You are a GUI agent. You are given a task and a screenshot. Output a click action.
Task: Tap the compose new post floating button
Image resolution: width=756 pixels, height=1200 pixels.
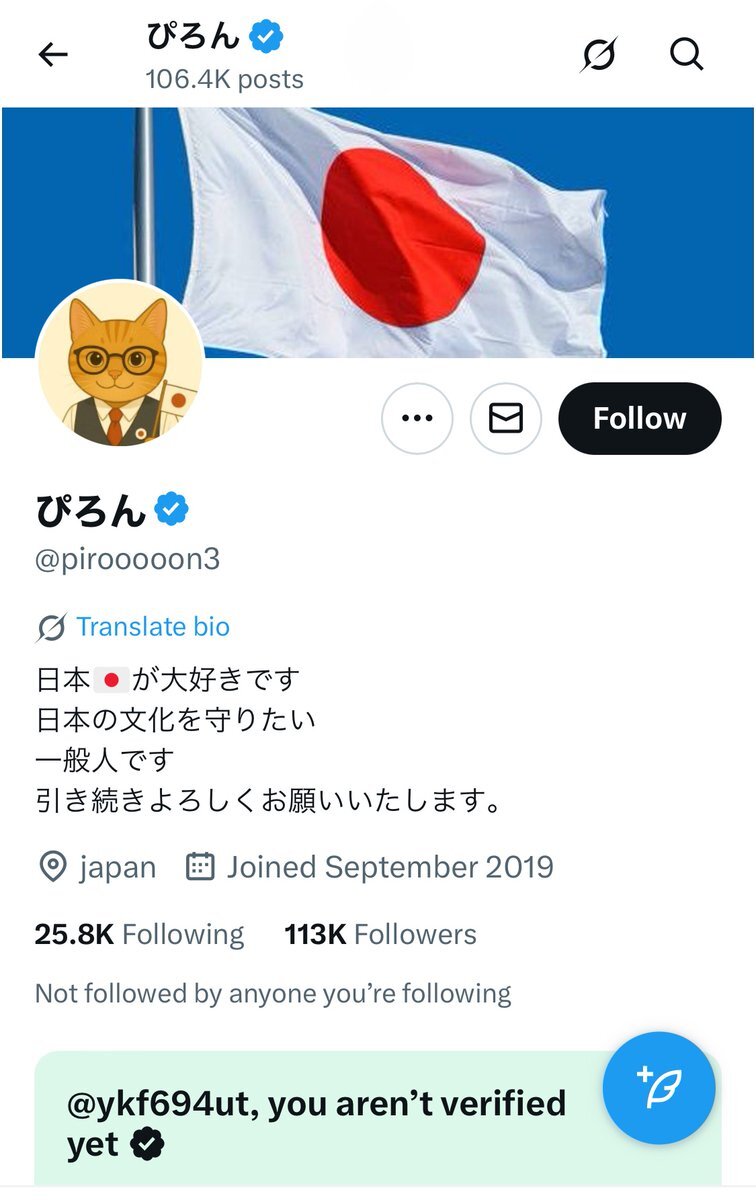659,1088
